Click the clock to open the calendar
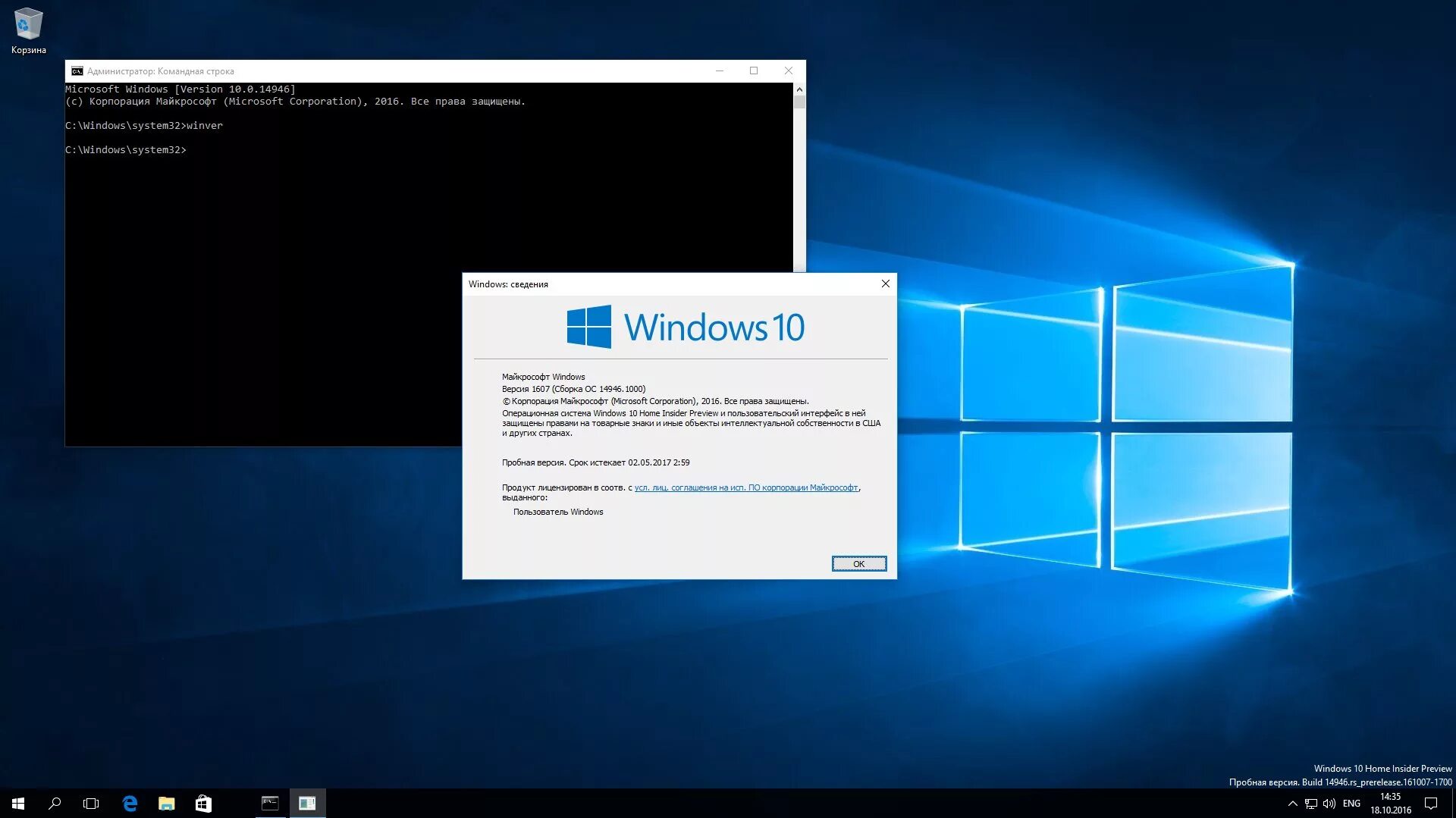The height and width of the screenshot is (818, 1456). point(1392,803)
